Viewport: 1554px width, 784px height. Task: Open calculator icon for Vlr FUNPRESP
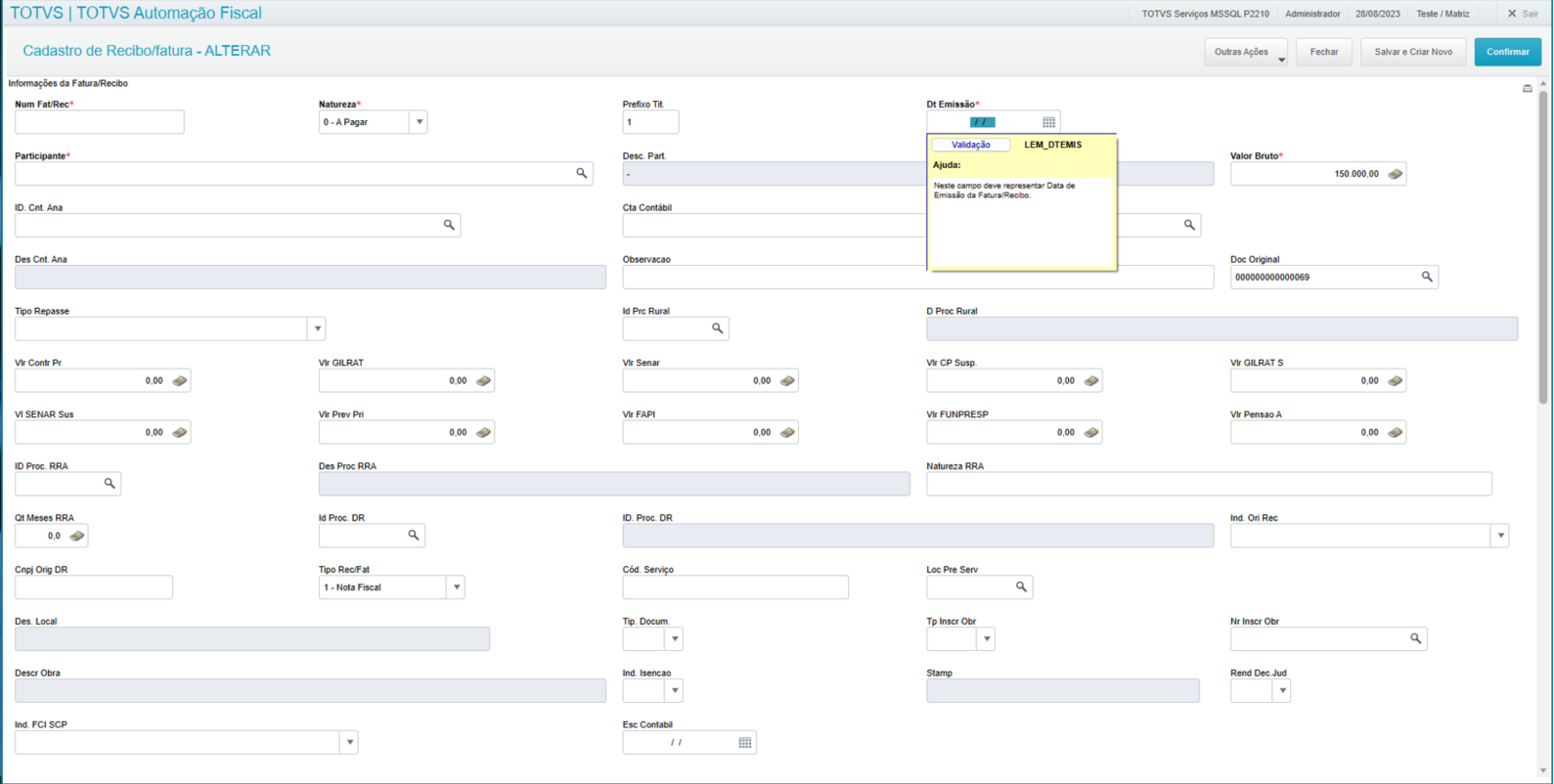tap(1091, 432)
